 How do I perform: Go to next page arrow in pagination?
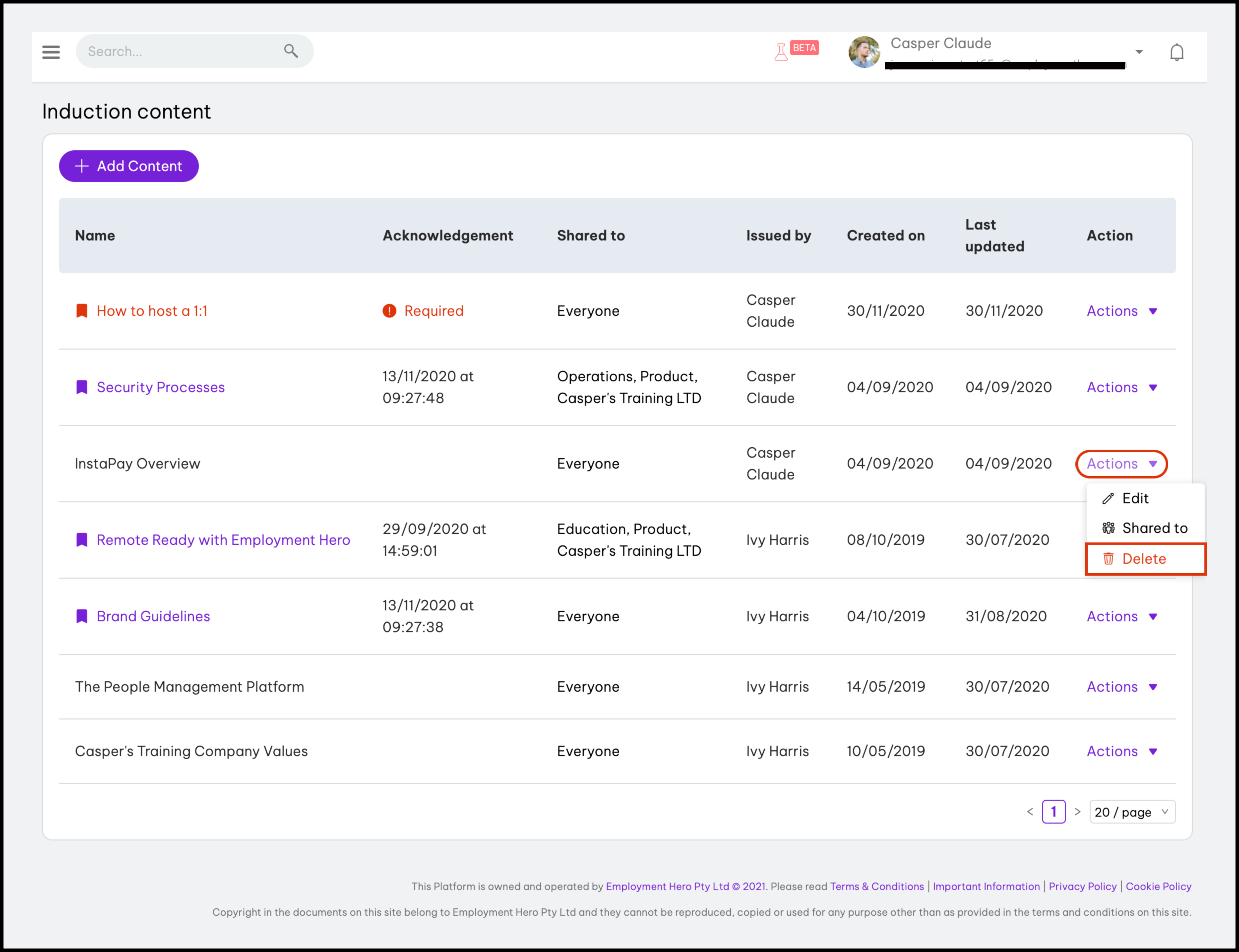1077,812
